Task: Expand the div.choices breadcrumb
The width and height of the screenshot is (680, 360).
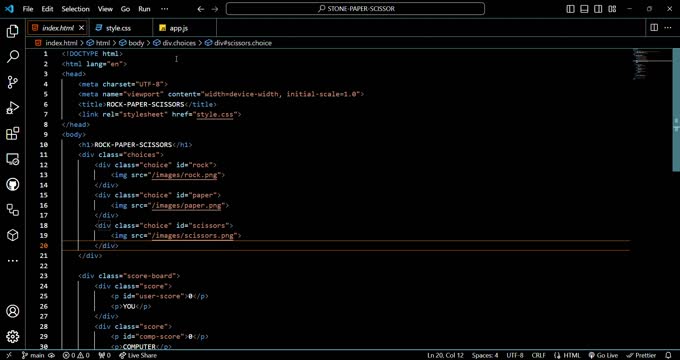Action: 174,43
